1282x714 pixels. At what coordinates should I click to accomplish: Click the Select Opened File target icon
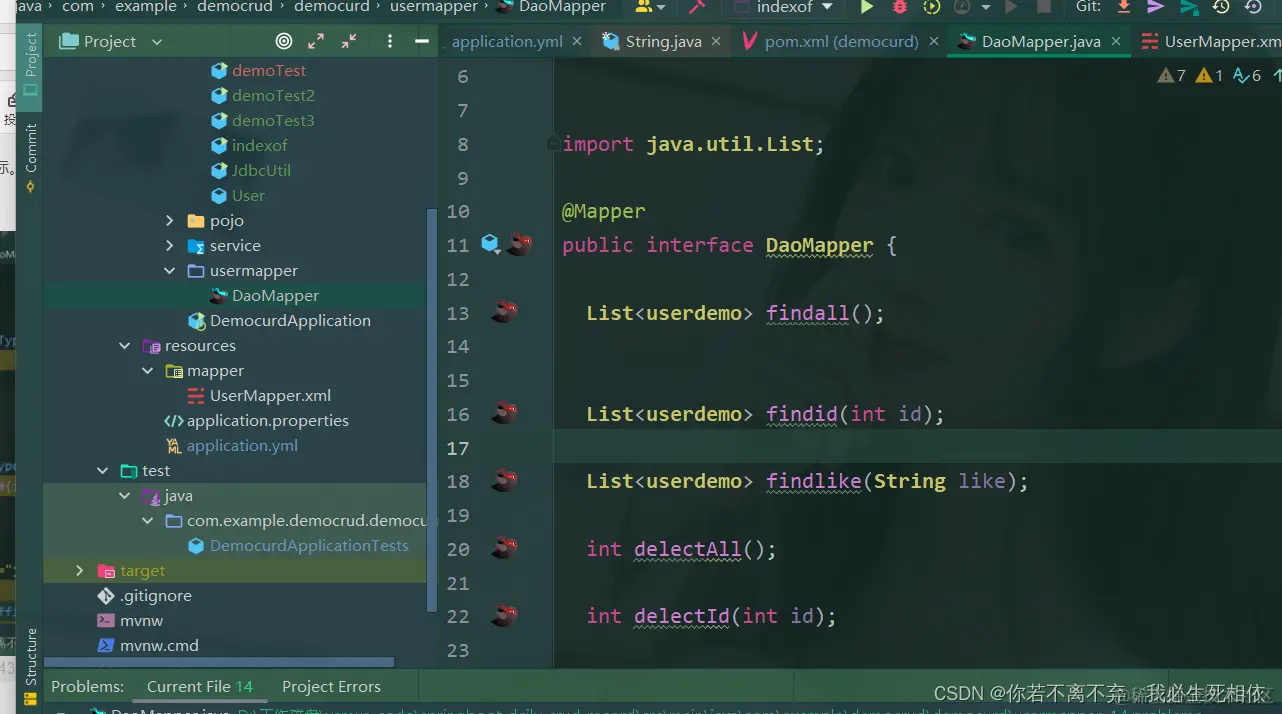[284, 41]
